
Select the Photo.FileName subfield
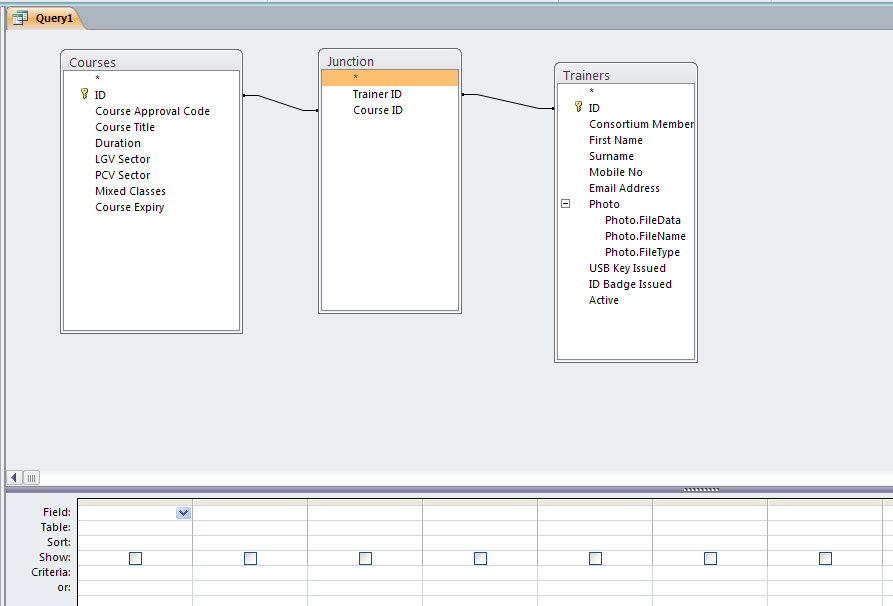tap(645, 236)
